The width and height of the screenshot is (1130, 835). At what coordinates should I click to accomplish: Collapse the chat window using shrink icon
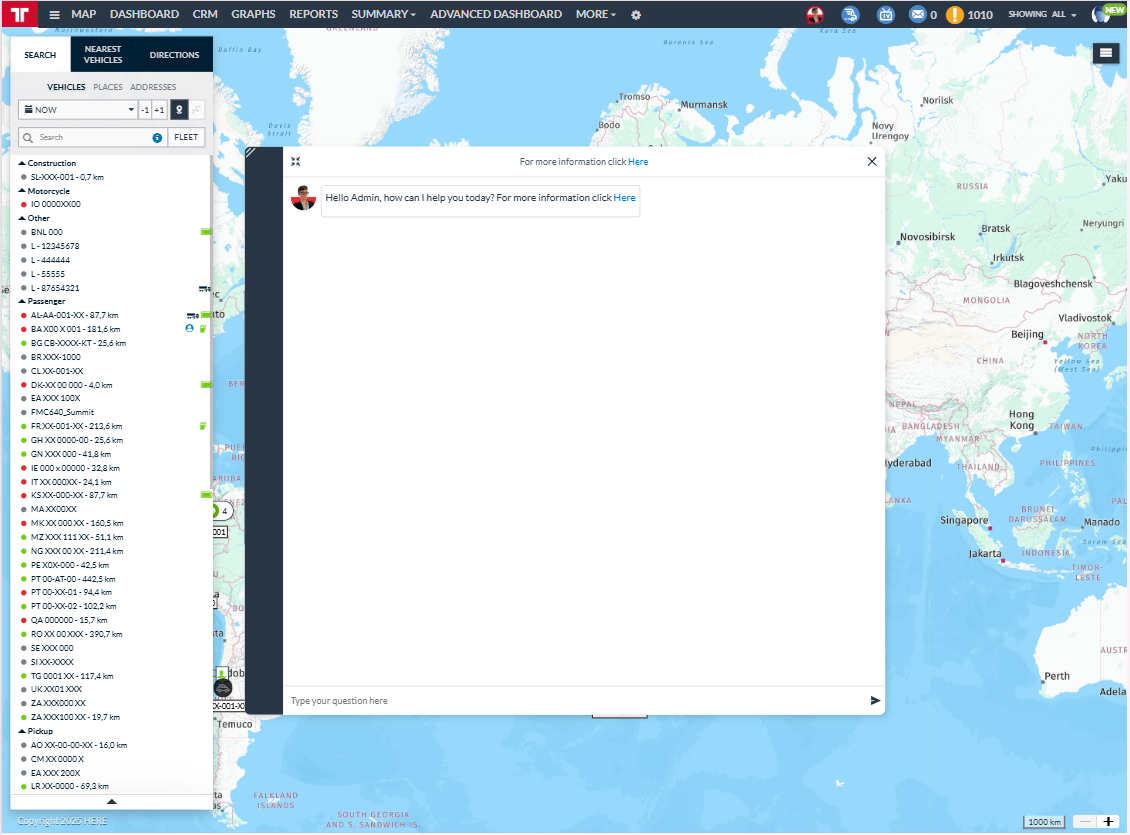(296, 161)
